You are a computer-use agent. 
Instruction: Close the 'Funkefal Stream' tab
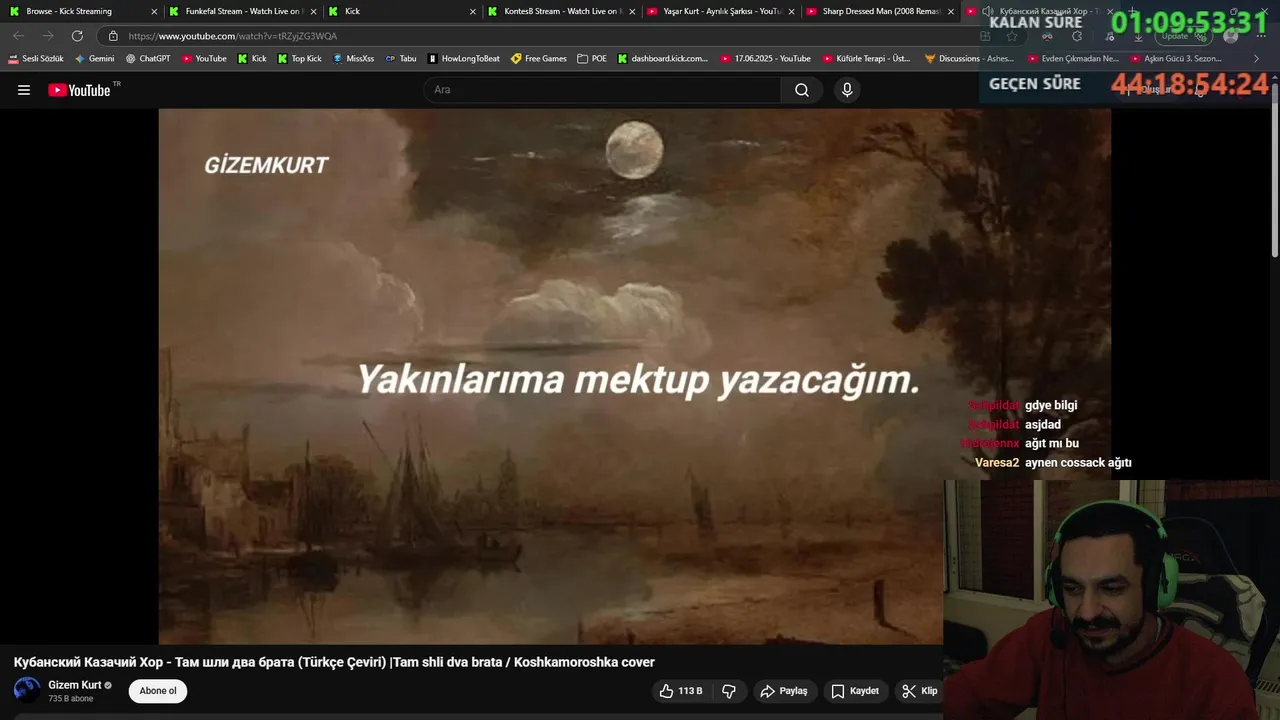(313, 12)
